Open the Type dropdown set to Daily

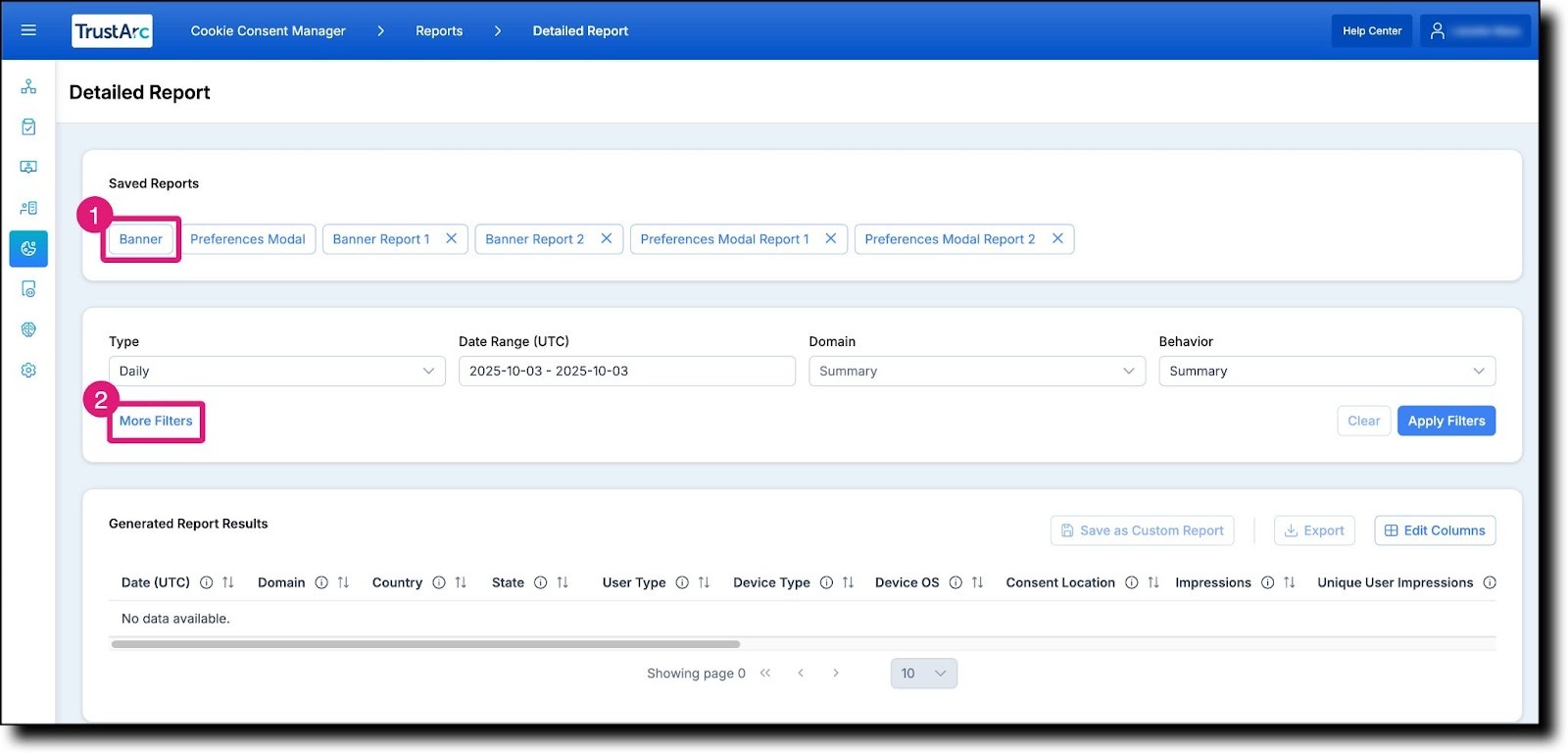tap(277, 371)
